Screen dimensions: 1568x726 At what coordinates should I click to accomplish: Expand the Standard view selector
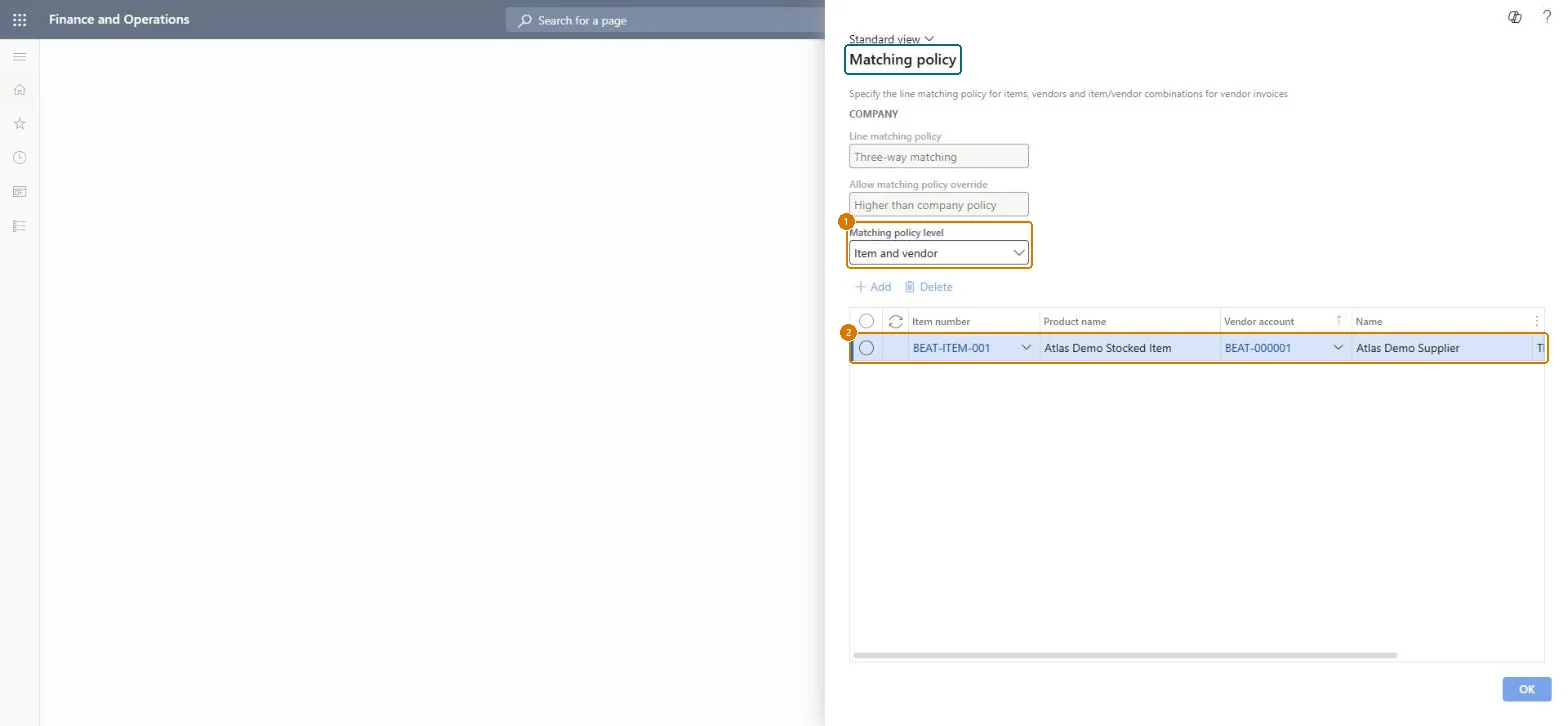click(x=892, y=39)
